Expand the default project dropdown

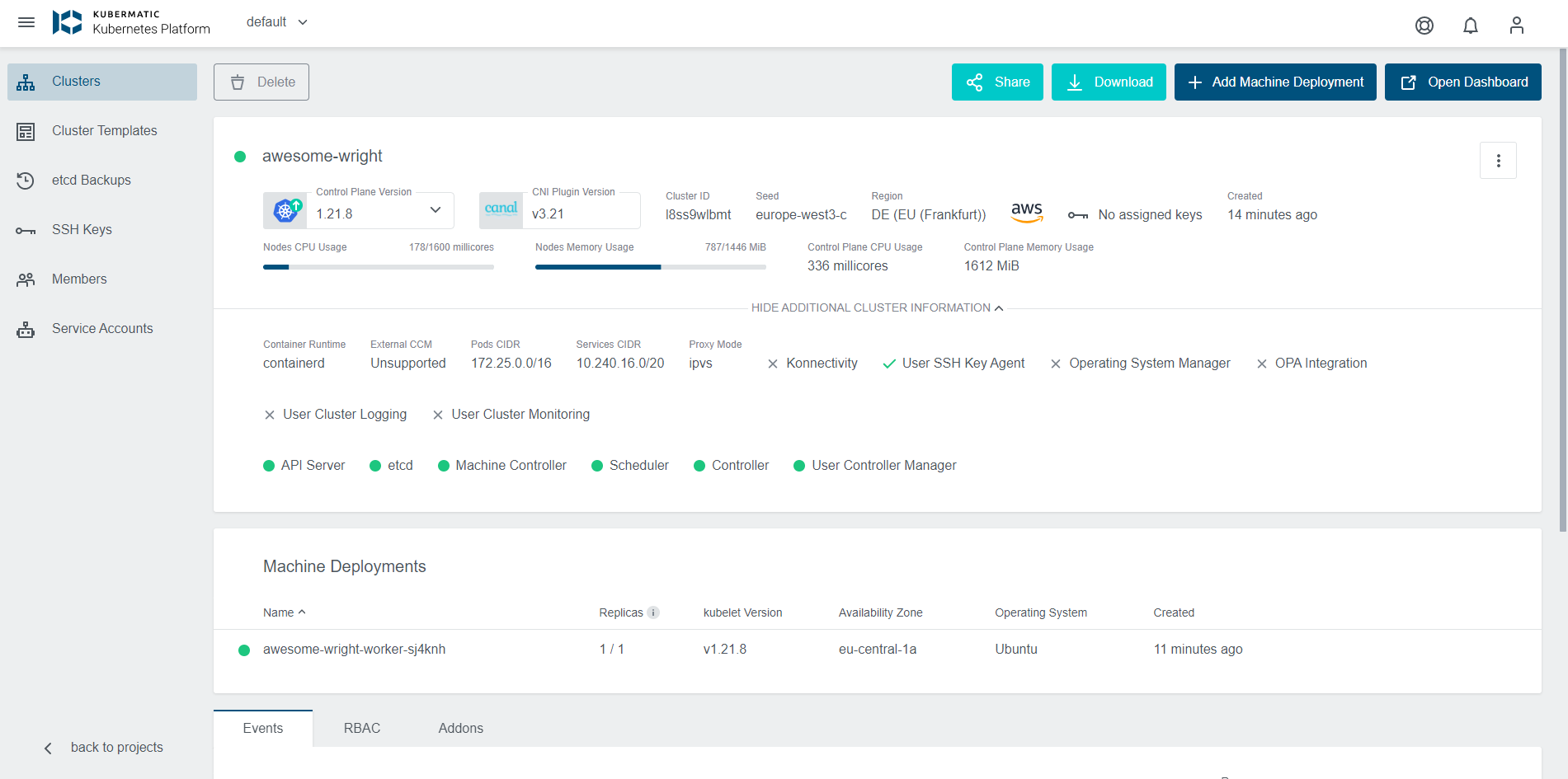(277, 22)
